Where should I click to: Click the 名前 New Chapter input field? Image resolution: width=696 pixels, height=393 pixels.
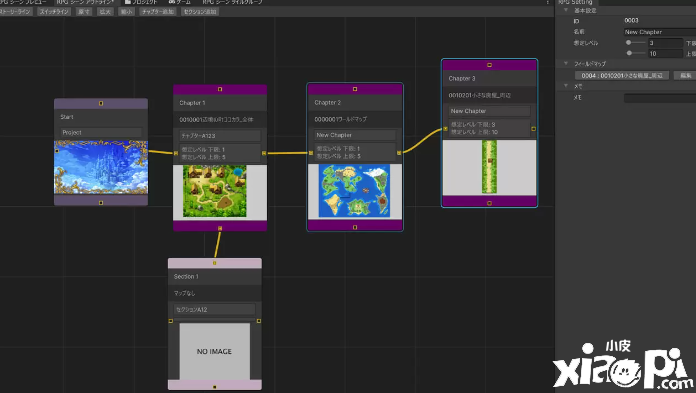coord(660,32)
